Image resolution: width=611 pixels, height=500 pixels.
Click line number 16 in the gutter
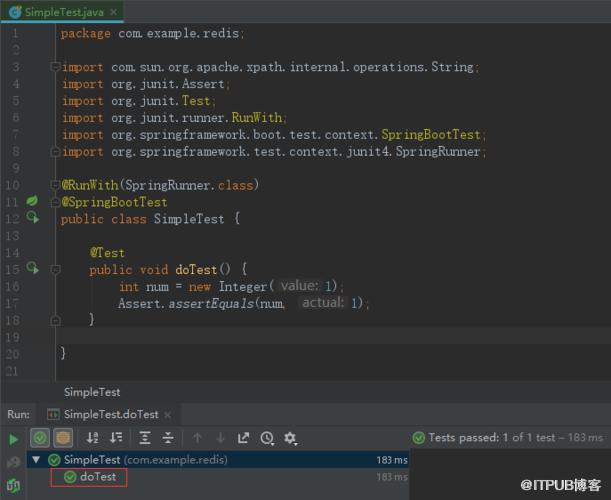[x=12, y=287]
